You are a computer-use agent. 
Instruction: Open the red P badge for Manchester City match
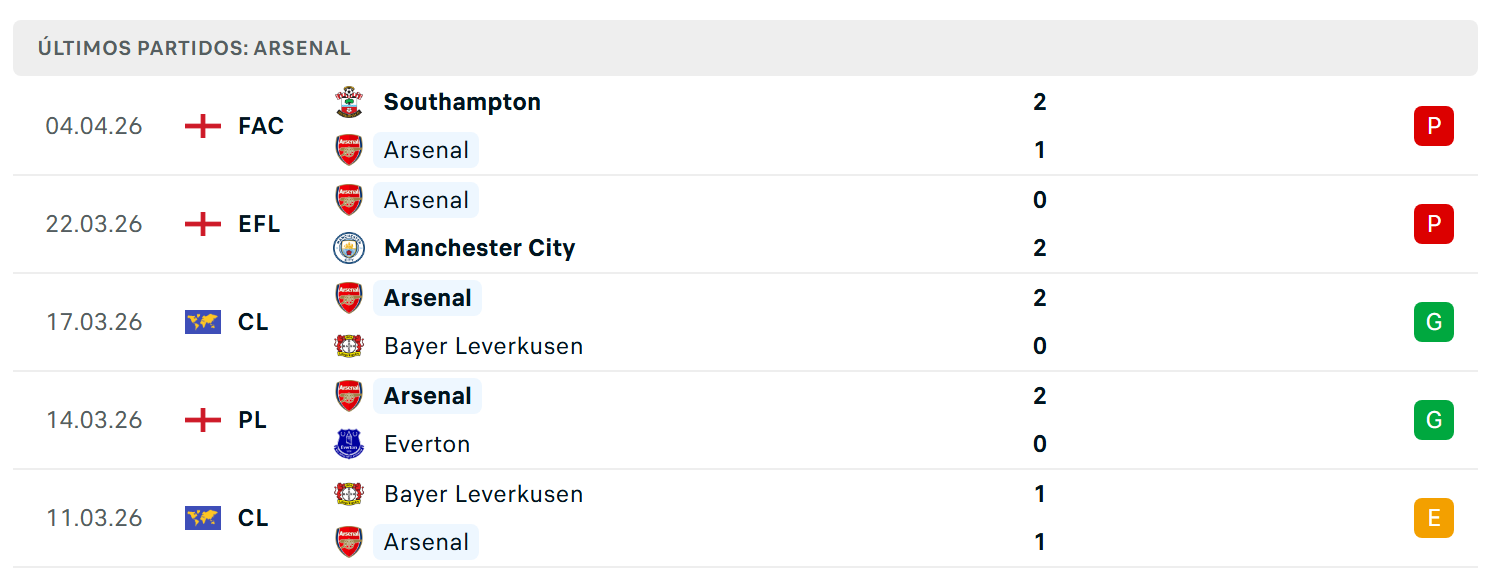tap(1433, 224)
